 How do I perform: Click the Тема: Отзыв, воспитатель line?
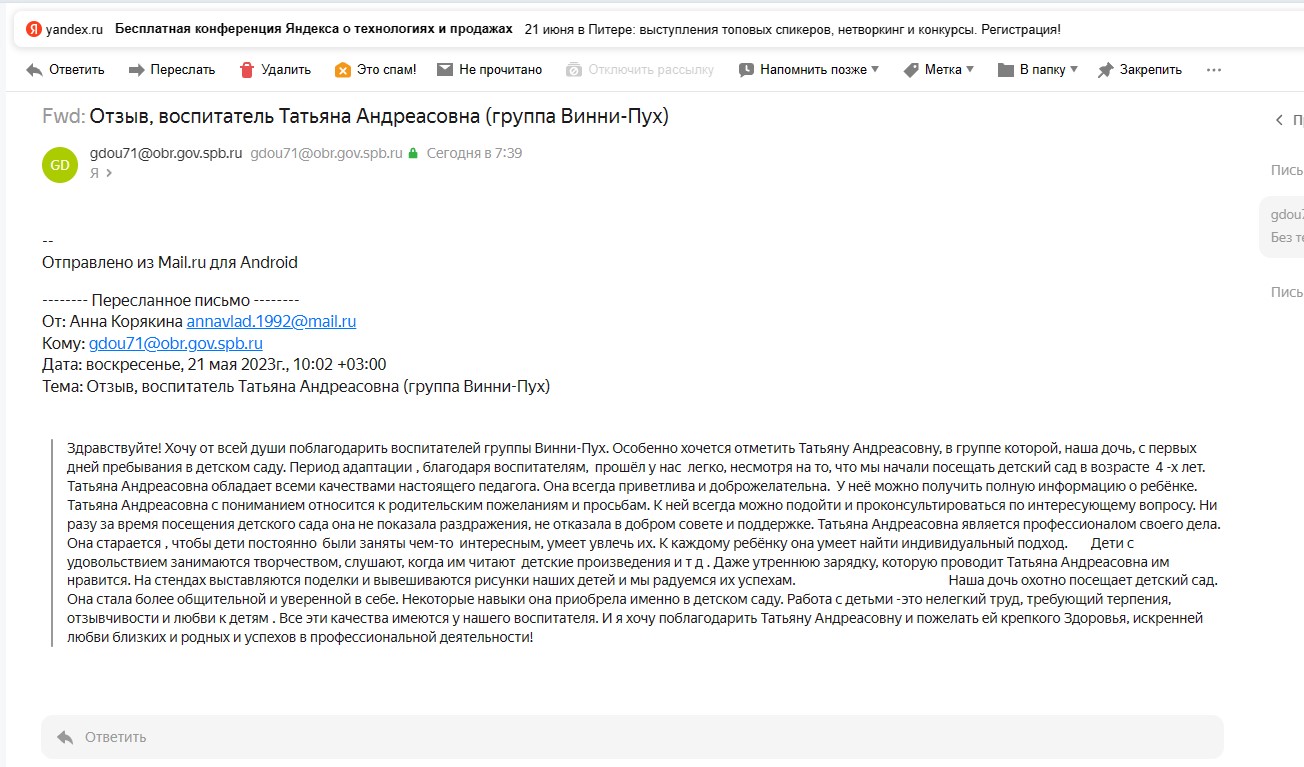(x=296, y=386)
